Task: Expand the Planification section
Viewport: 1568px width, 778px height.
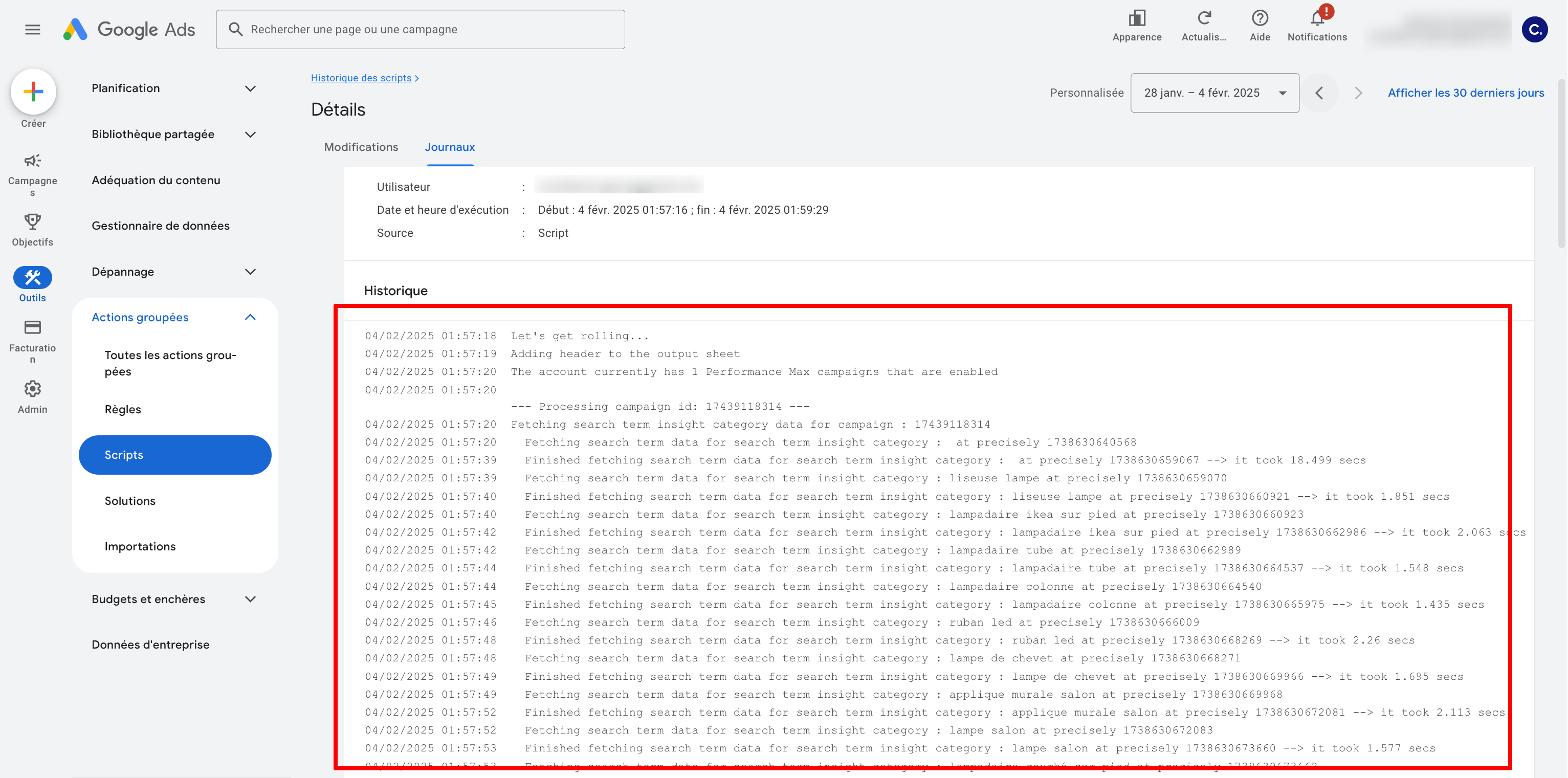Action: (250, 89)
